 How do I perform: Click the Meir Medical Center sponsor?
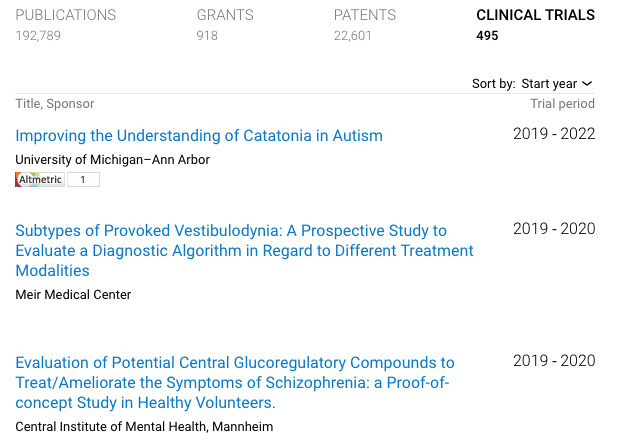(73, 295)
